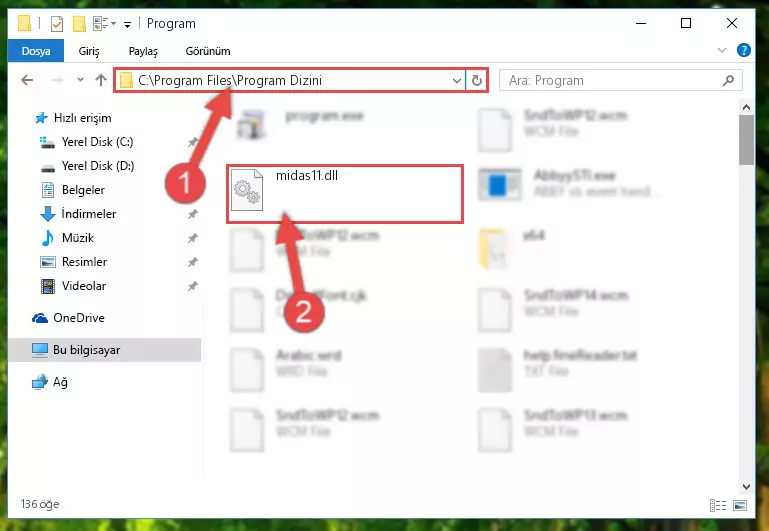
Task: Select the help.fineReader.txt file
Action: pyautogui.click(x=580, y=355)
